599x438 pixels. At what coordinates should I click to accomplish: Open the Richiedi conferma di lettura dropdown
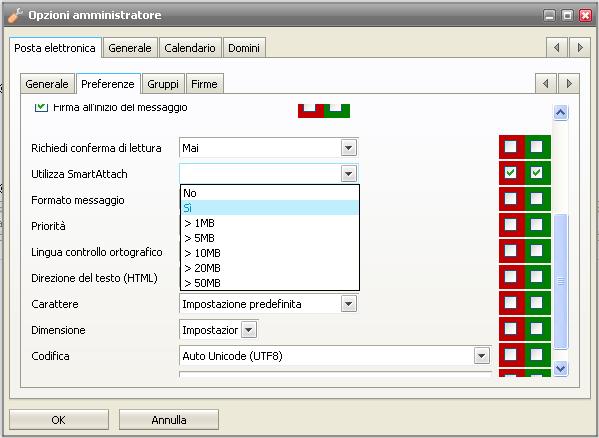348,148
